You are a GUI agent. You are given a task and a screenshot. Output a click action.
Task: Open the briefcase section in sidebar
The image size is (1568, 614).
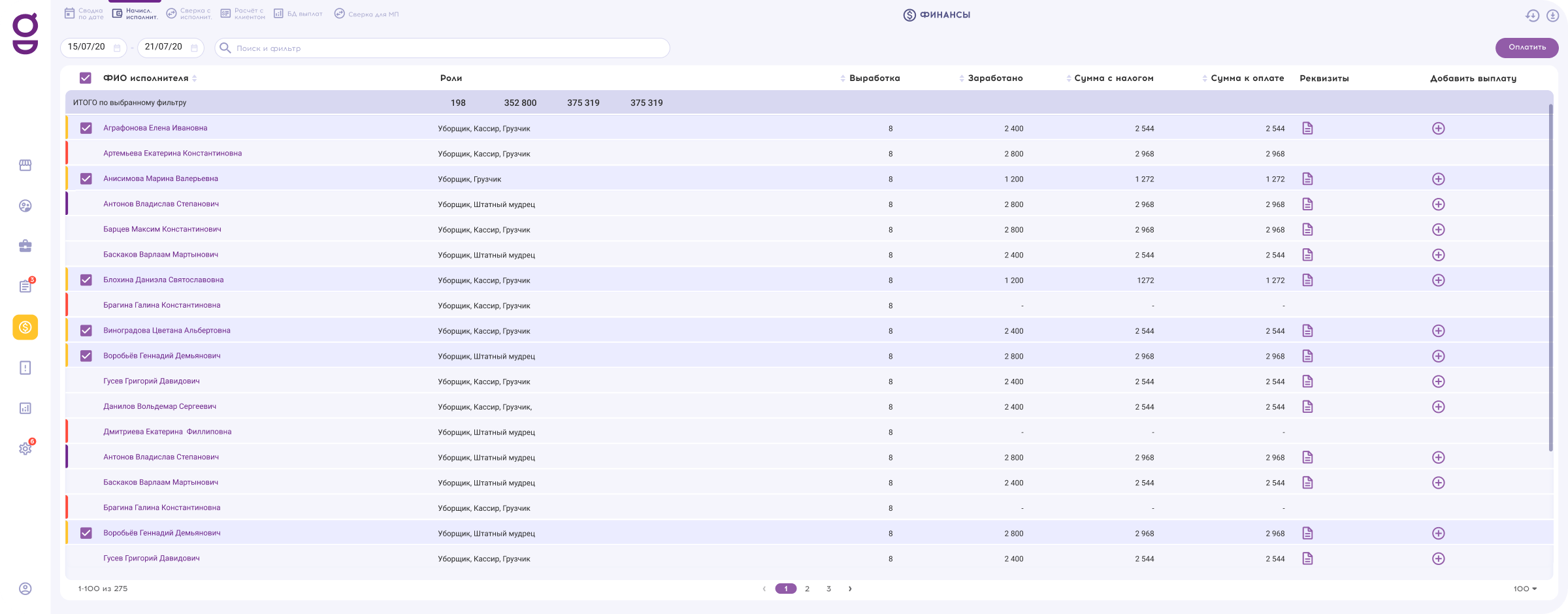click(x=25, y=246)
